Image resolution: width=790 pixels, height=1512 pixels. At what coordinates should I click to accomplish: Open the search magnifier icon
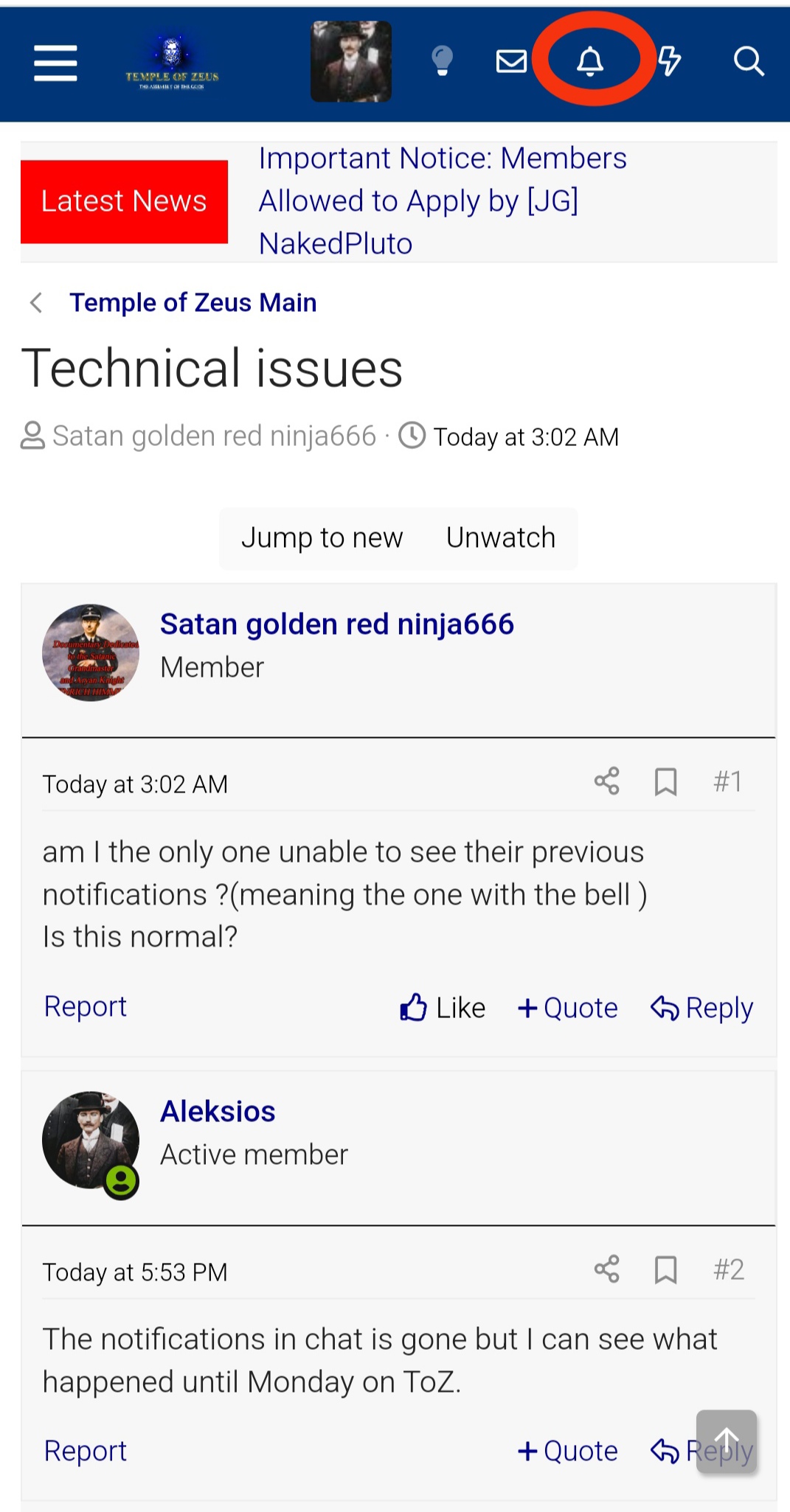pos(748,61)
